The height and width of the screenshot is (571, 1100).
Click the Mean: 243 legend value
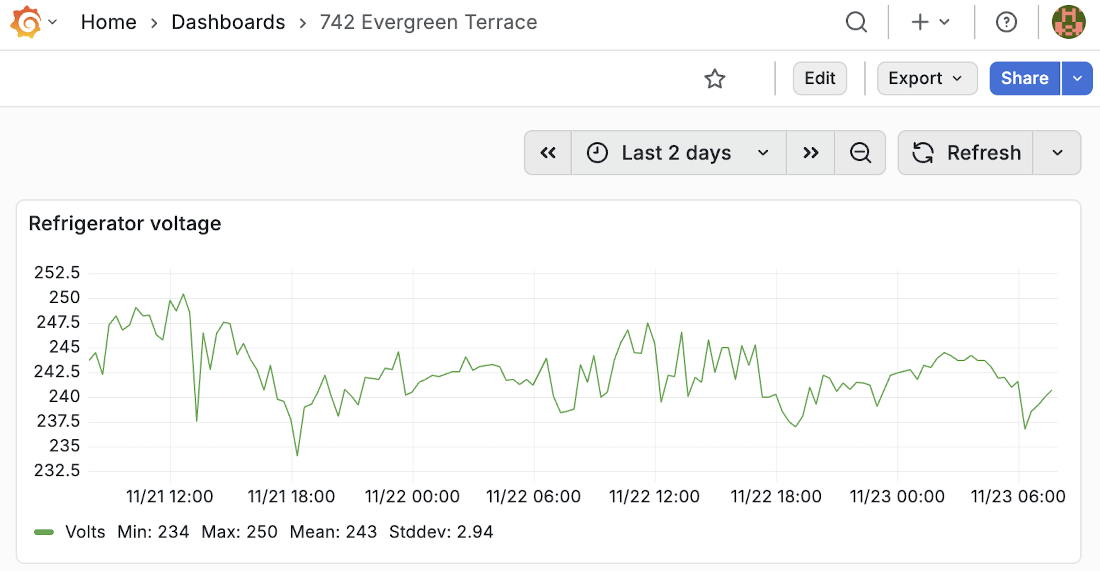tap(333, 532)
